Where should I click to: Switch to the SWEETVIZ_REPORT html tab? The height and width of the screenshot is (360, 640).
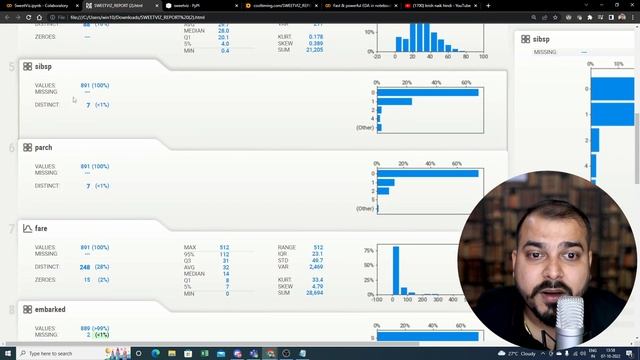coord(122,6)
